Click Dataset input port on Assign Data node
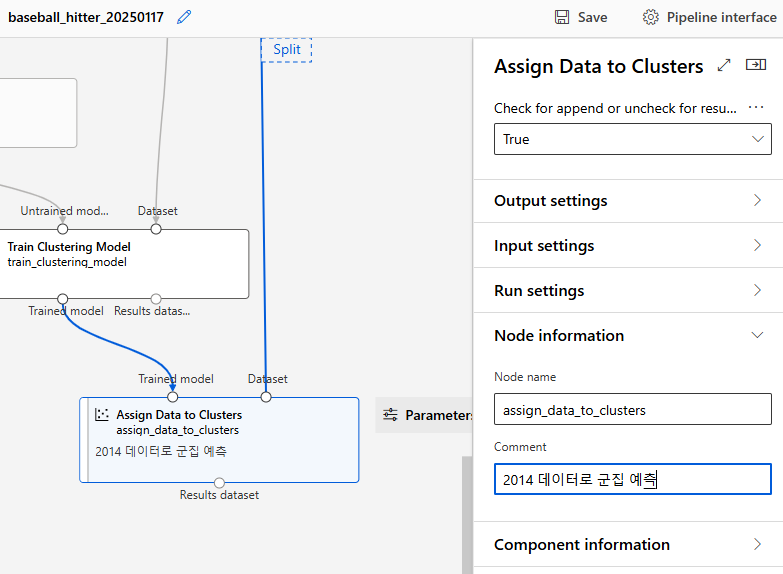The width and height of the screenshot is (783, 574). coord(266,397)
